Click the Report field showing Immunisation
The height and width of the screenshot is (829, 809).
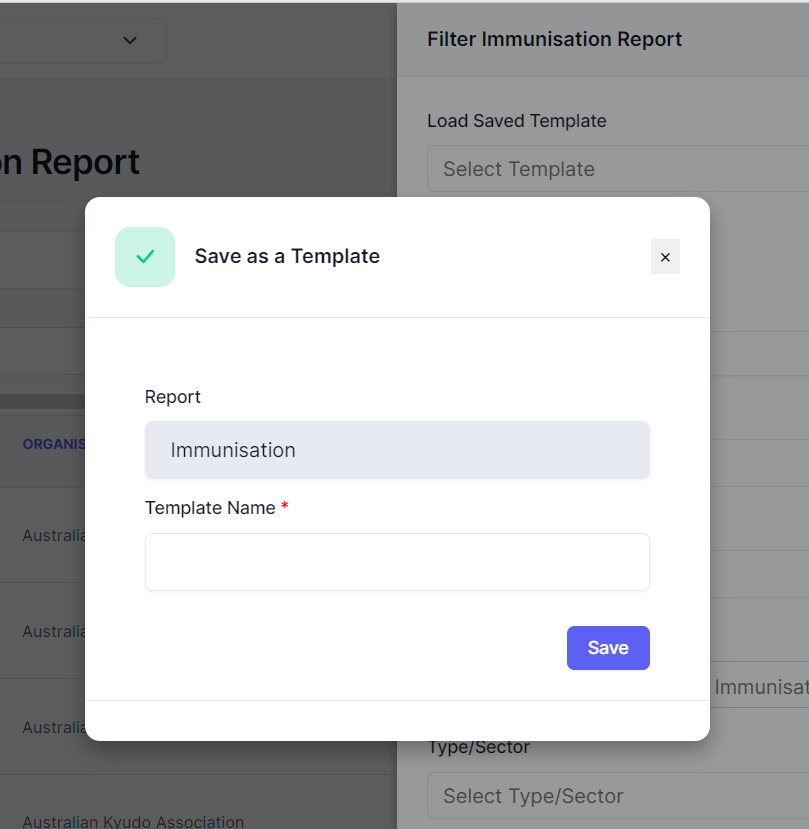click(397, 450)
